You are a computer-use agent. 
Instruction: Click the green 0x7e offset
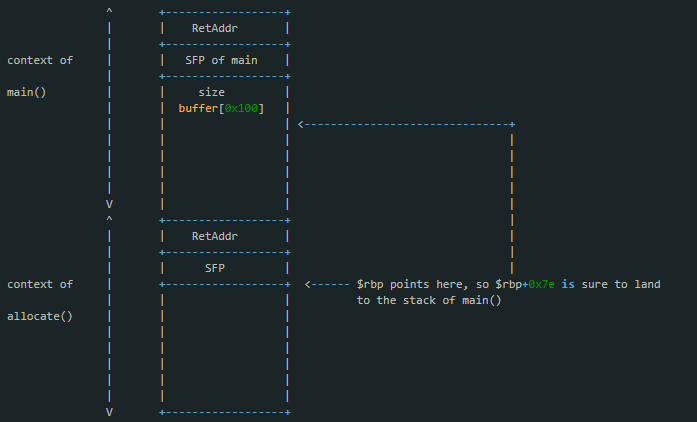click(540, 284)
